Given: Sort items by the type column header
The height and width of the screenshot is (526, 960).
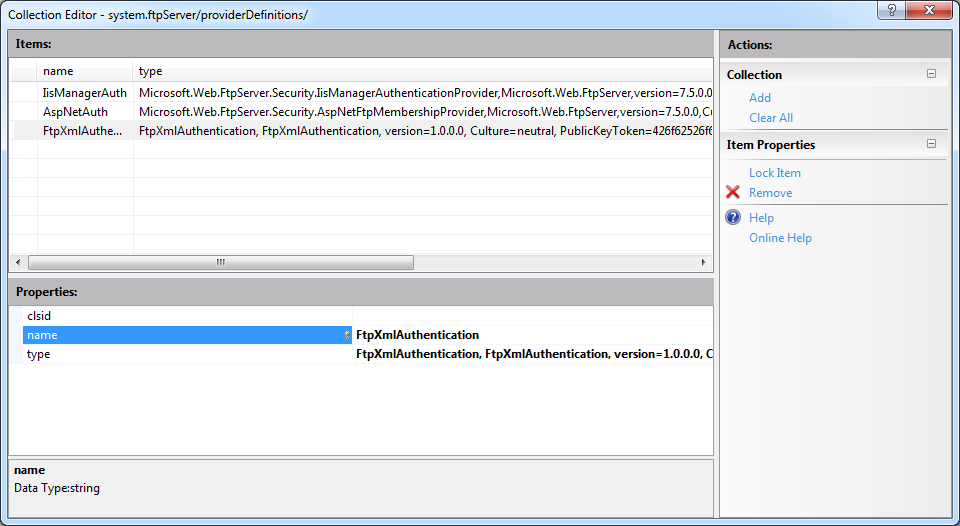Looking at the screenshot, I should [420, 71].
